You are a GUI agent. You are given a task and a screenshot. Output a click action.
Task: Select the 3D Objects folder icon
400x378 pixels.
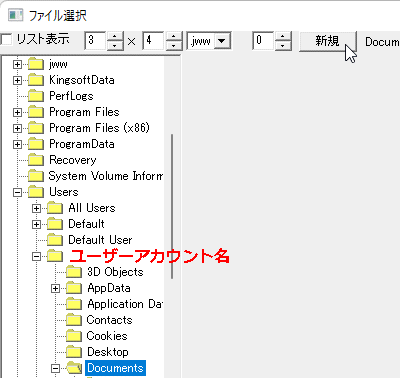(x=74, y=272)
